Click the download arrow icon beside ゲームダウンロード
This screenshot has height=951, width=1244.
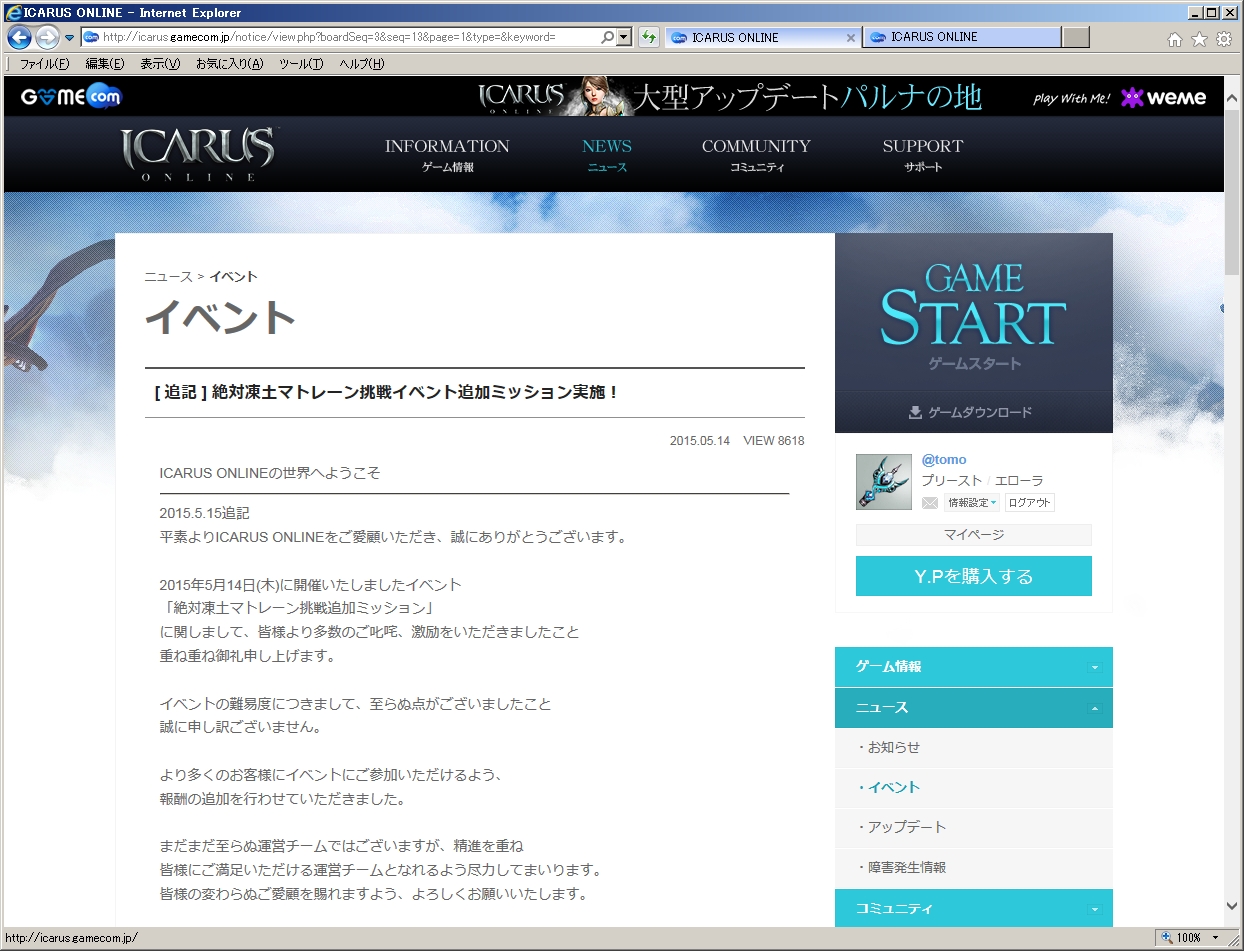(x=915, y=412)
